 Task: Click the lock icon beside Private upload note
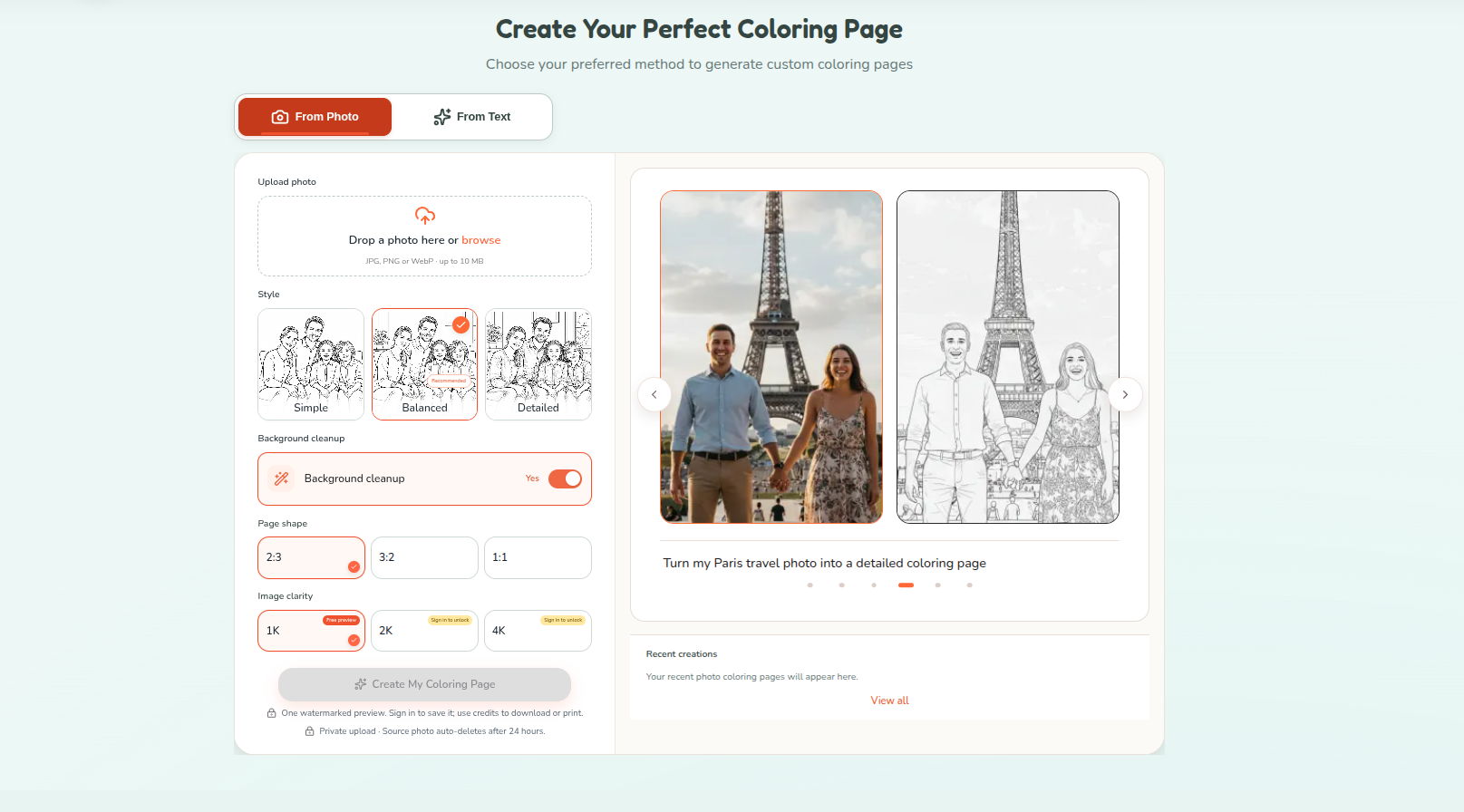coord(309,731)
